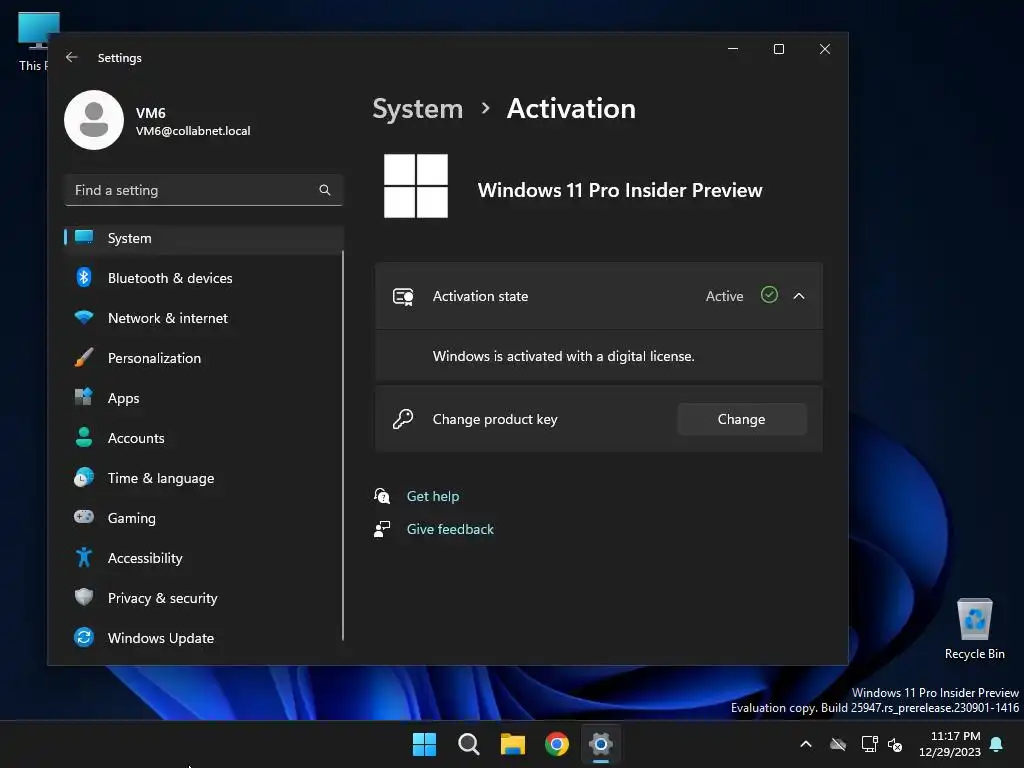Click the settings sidebar scrollbar
Image resolution: width=1024 pixels, height=768 pixels.
343,446
